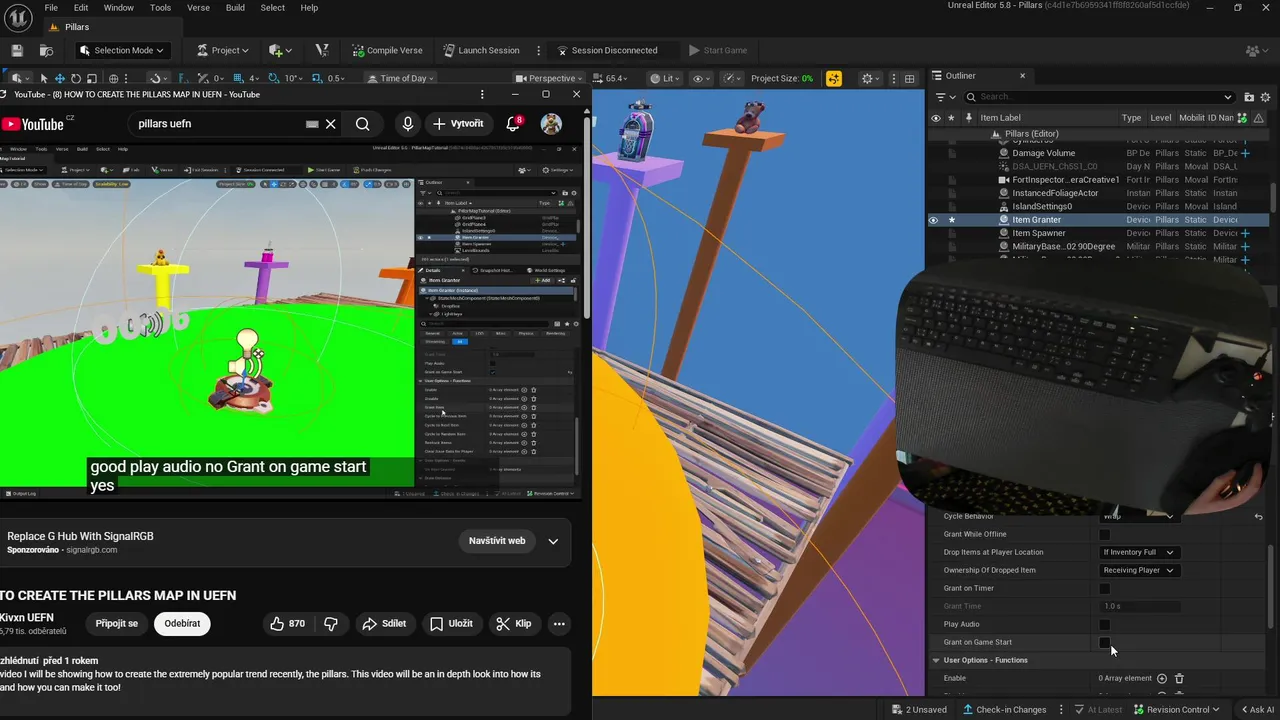
Task: Open the viewport Show eye dropdown
Action: (x=702, y=78)
